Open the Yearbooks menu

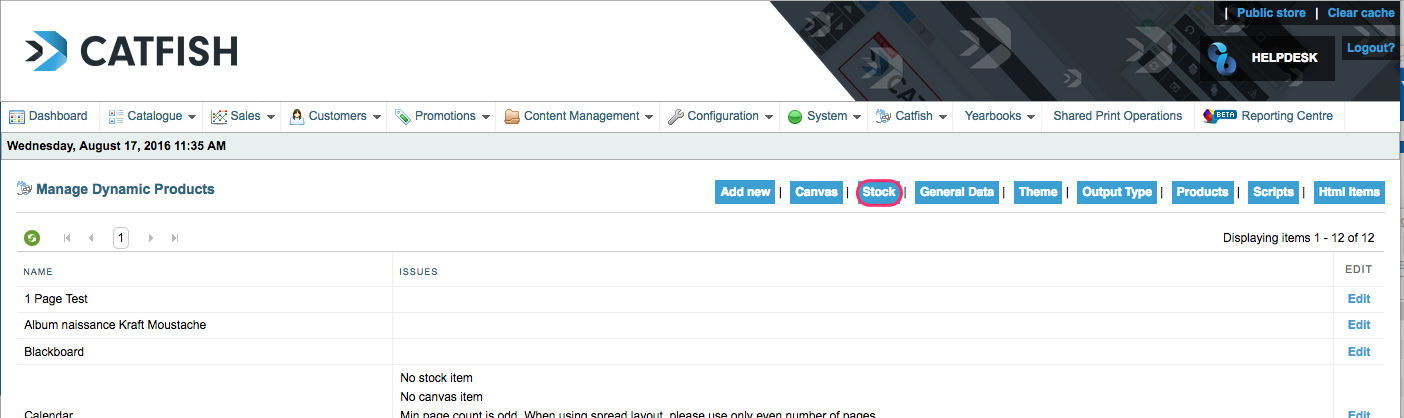pos(998,116)
